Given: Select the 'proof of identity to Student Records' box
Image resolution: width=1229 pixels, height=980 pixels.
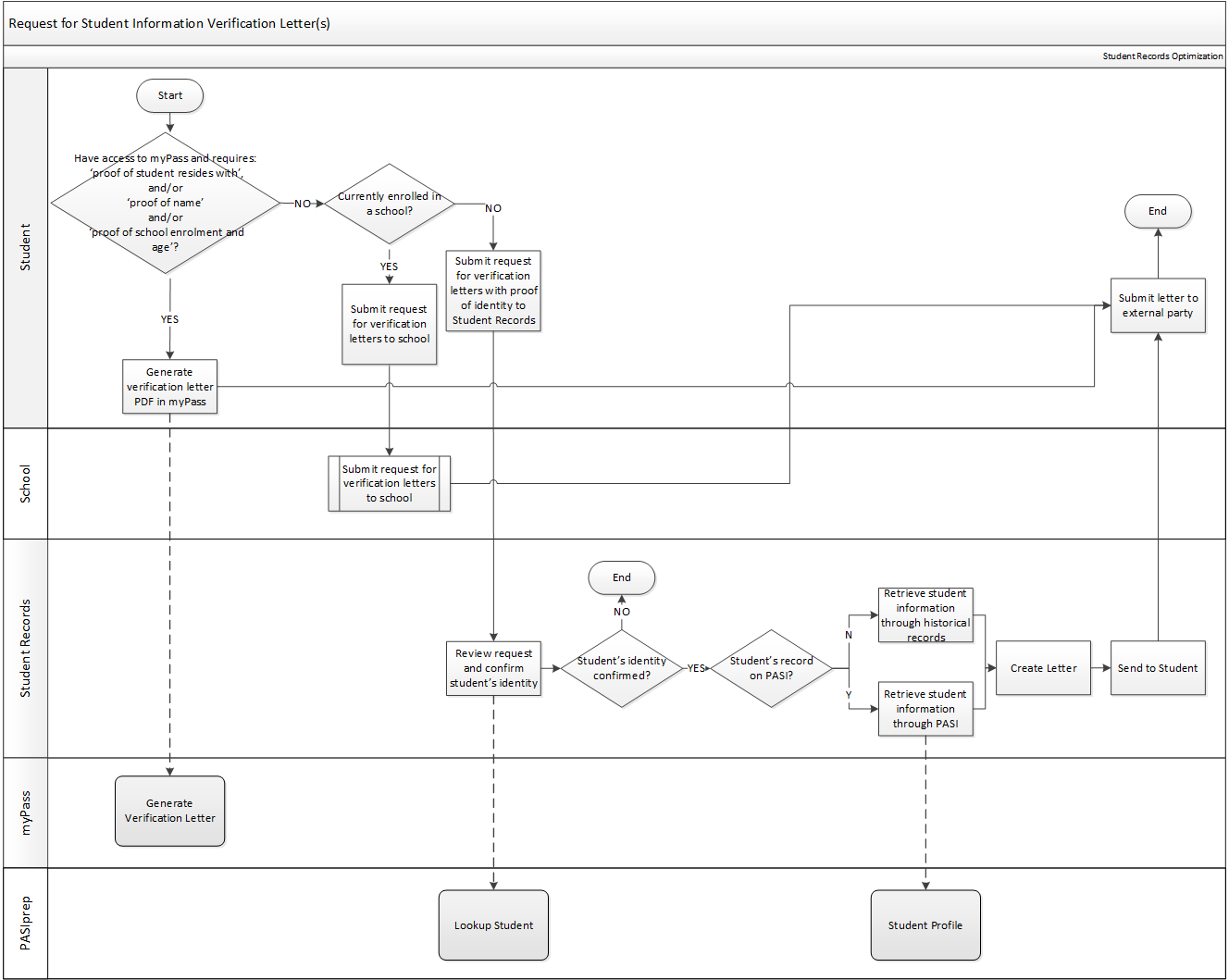Looking at the screenshot, I should coord(493,291).
